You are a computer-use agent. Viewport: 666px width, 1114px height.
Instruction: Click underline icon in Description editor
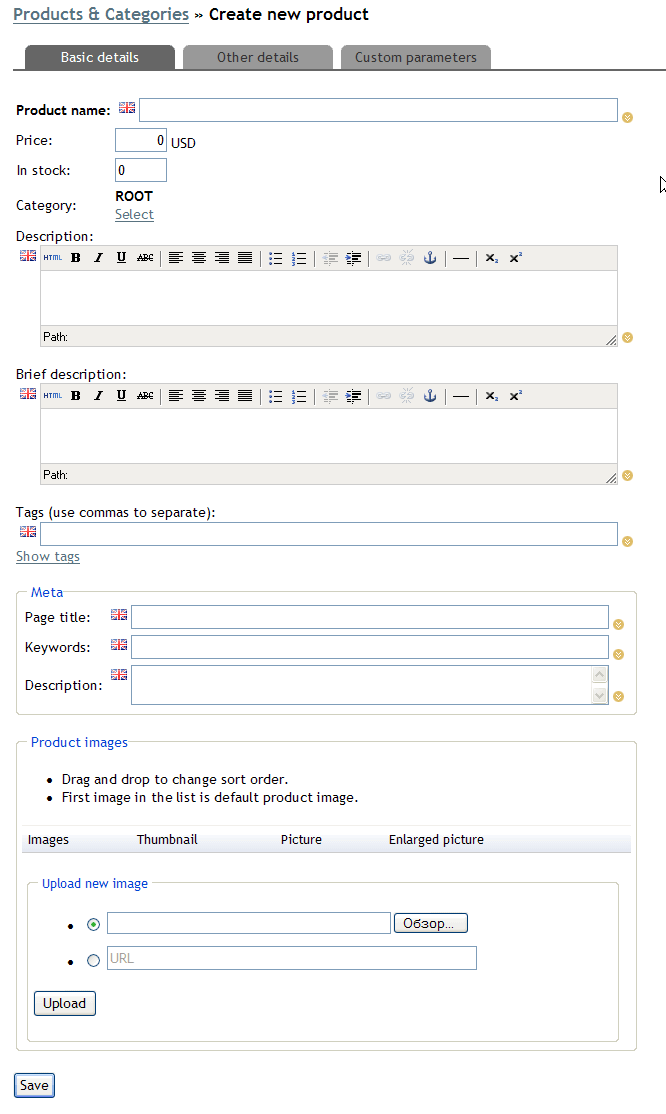121,258
